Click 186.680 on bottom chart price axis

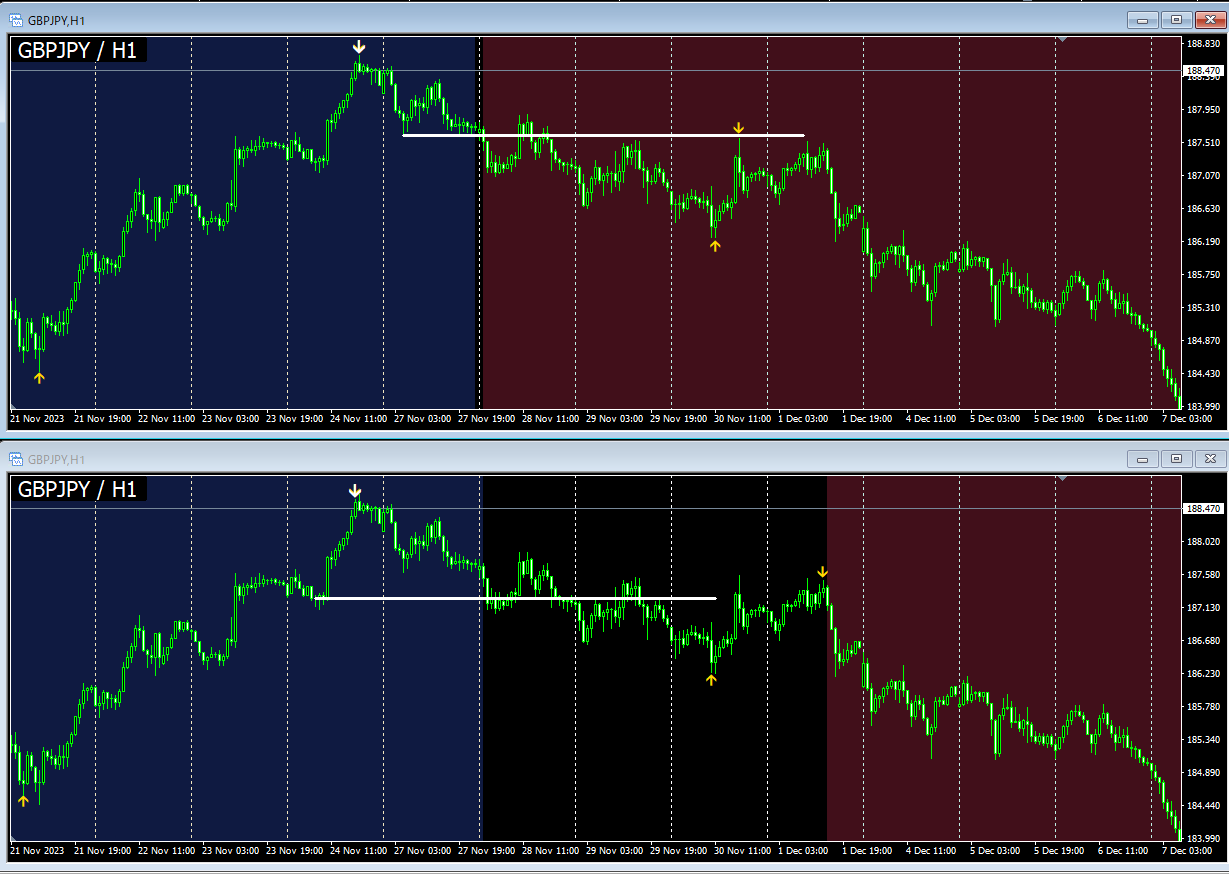click(1203, 640)
